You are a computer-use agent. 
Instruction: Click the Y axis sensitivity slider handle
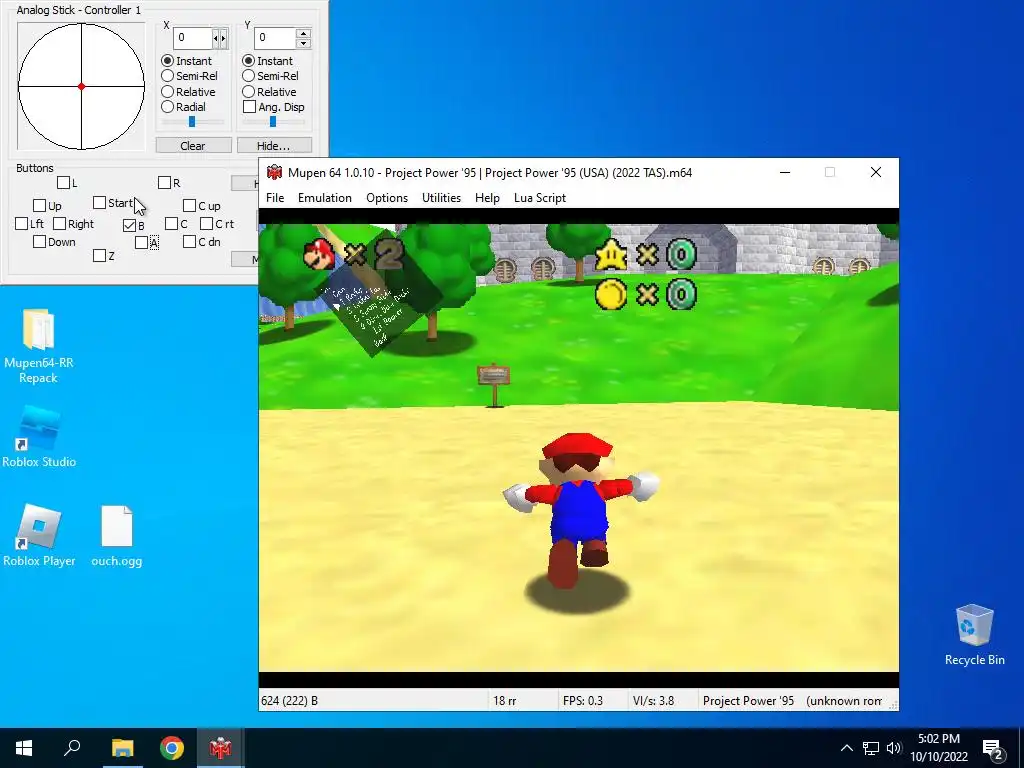click(273, 121)
